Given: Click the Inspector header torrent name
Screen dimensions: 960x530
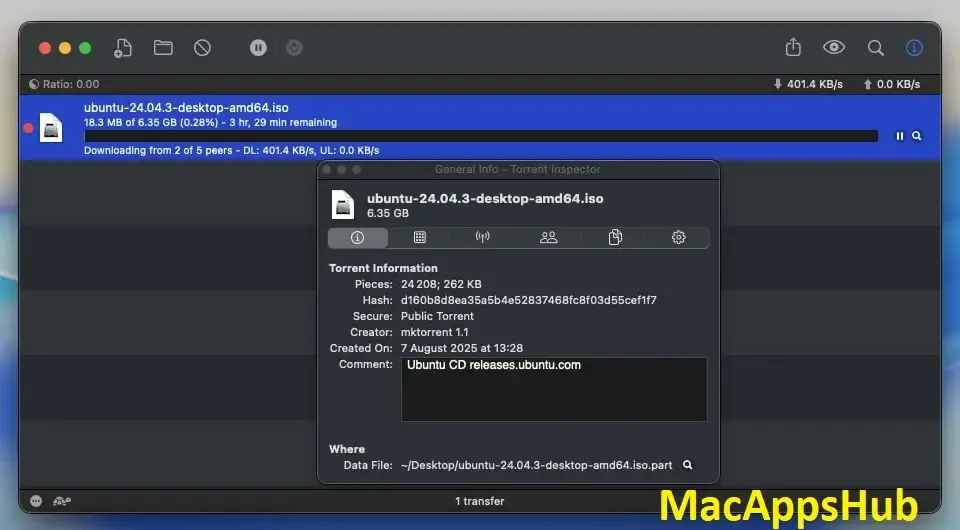Looking at the screenshot, I should 485,198.
